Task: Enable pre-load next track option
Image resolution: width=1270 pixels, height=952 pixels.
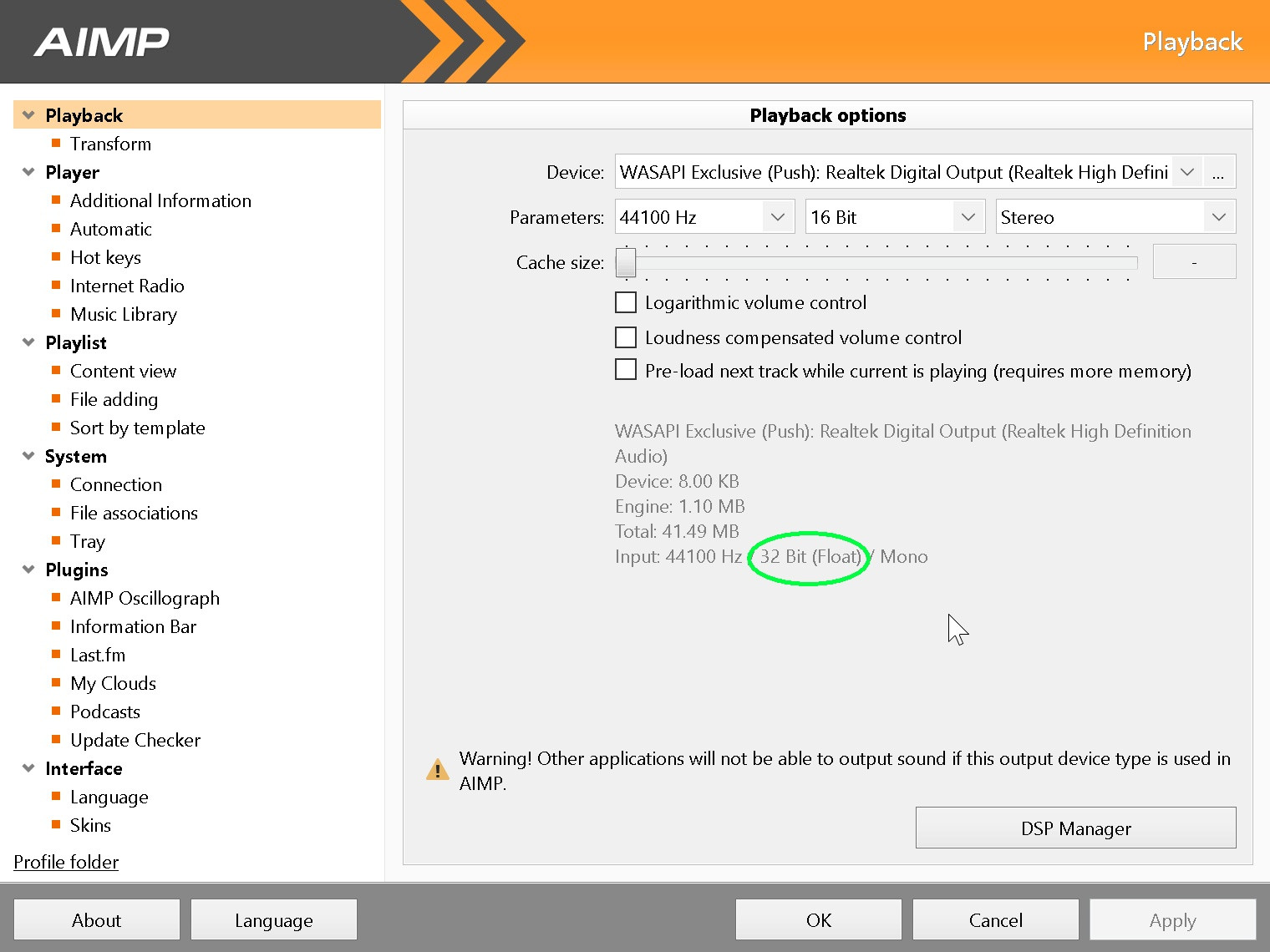Action: [626, 370]
